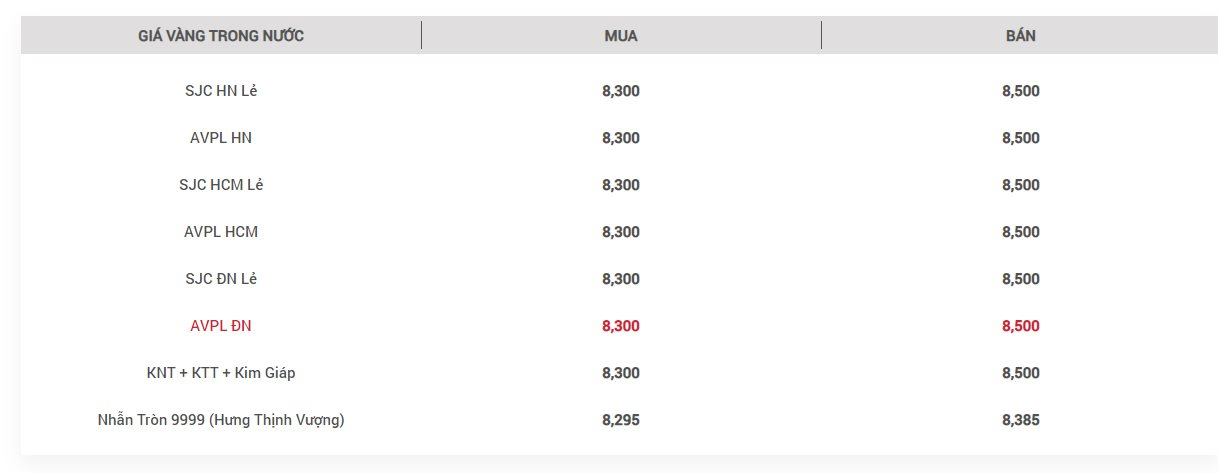Click the red 8,300 buy price of AVPL ĐN
Screen dimensions: 1218x473
[x=621, y=326]
